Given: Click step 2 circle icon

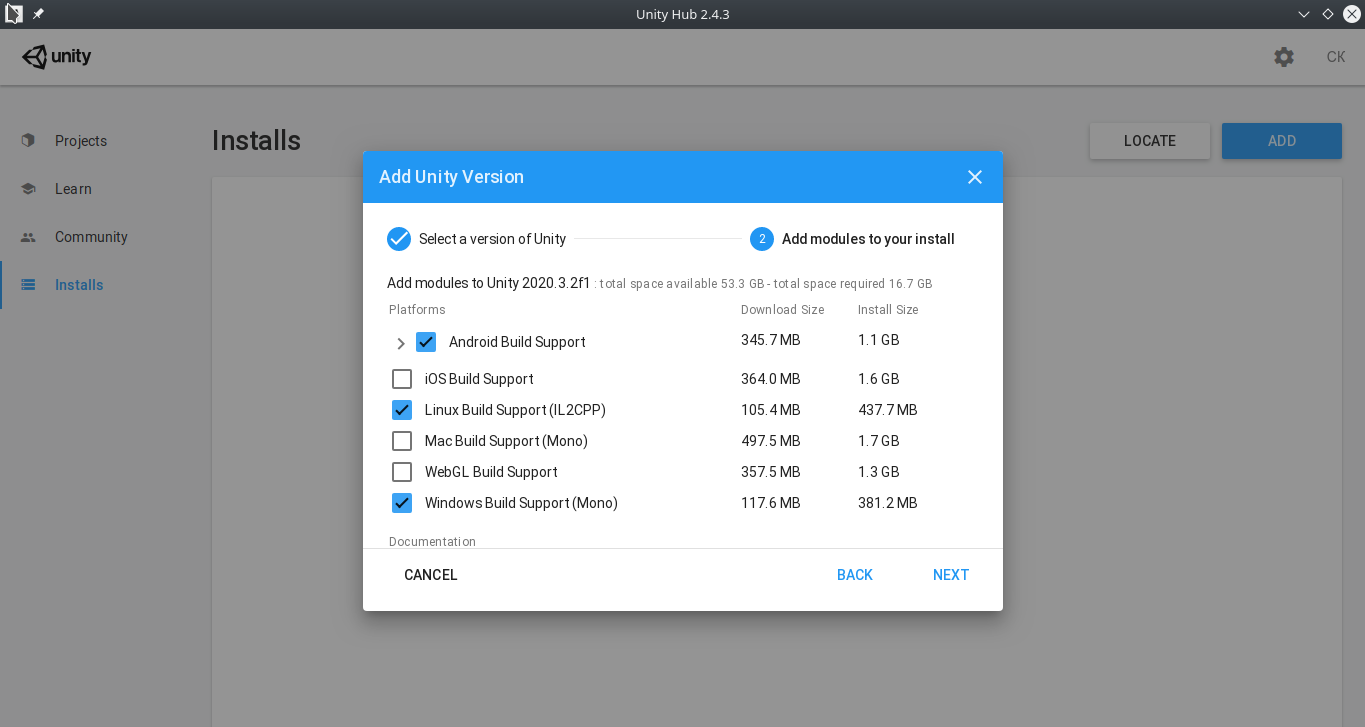Looking at the screenshot, I should point(762,239).
